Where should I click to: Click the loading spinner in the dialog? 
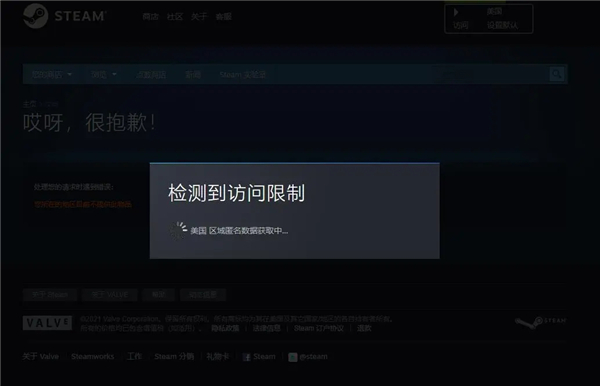pos(178,230)
